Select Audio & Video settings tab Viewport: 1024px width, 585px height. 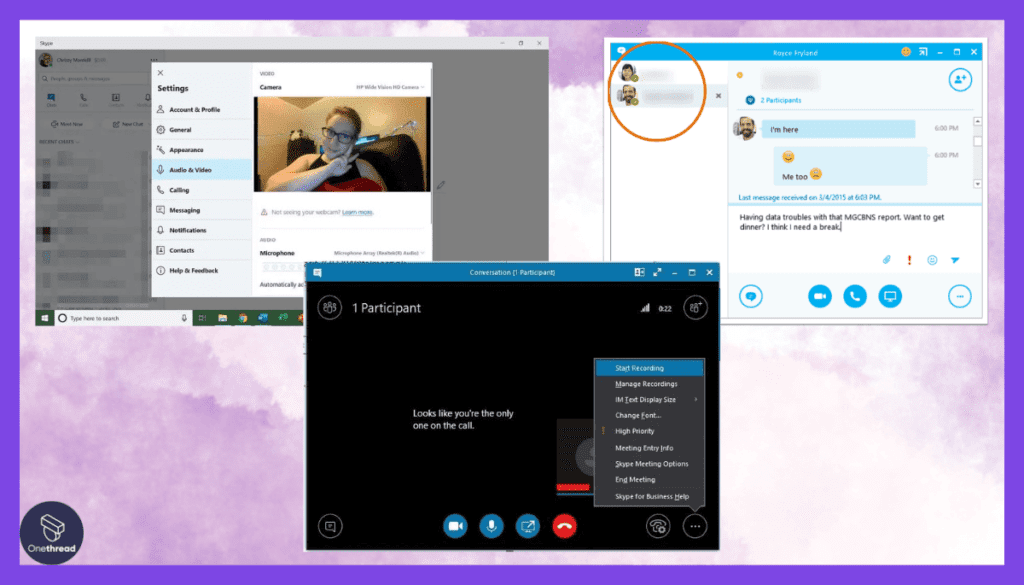tap(202, 170)
